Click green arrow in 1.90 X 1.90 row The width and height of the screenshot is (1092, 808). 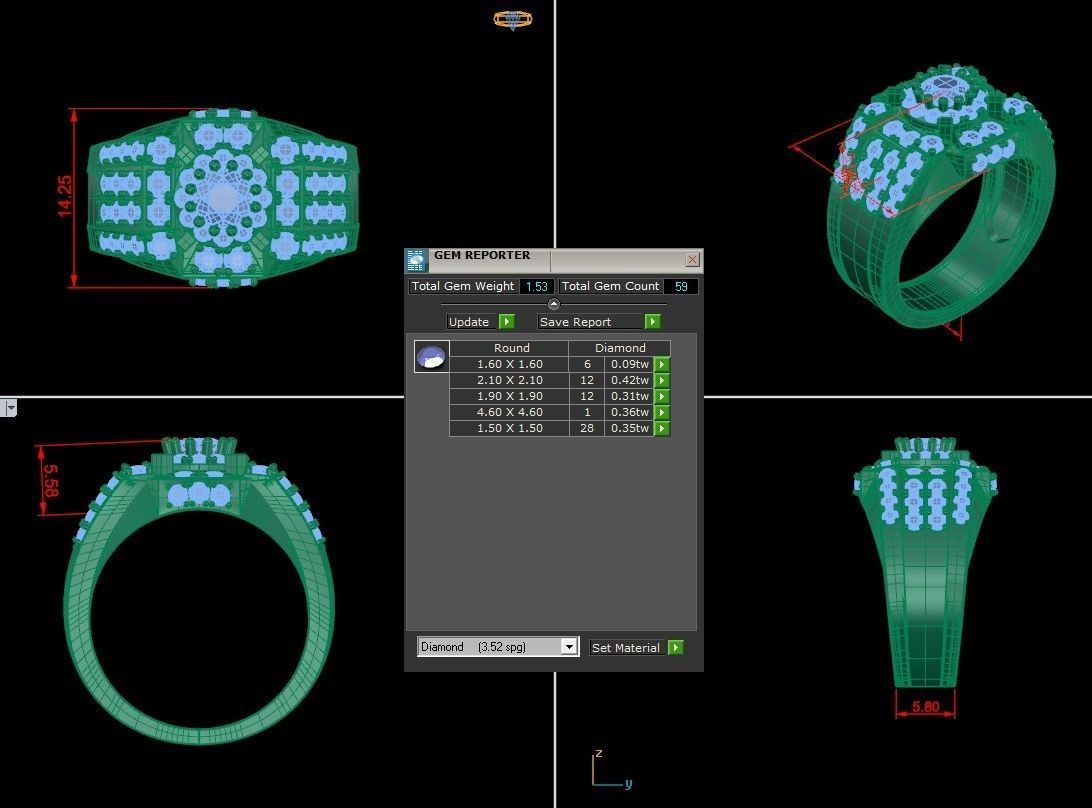662,396
